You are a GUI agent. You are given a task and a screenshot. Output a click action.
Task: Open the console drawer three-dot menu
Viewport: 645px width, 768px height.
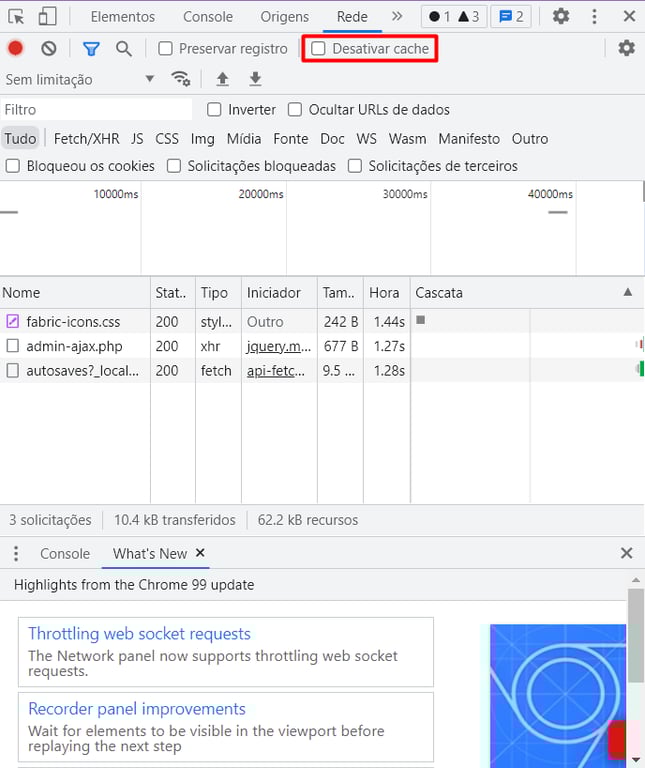pos(16,553)
